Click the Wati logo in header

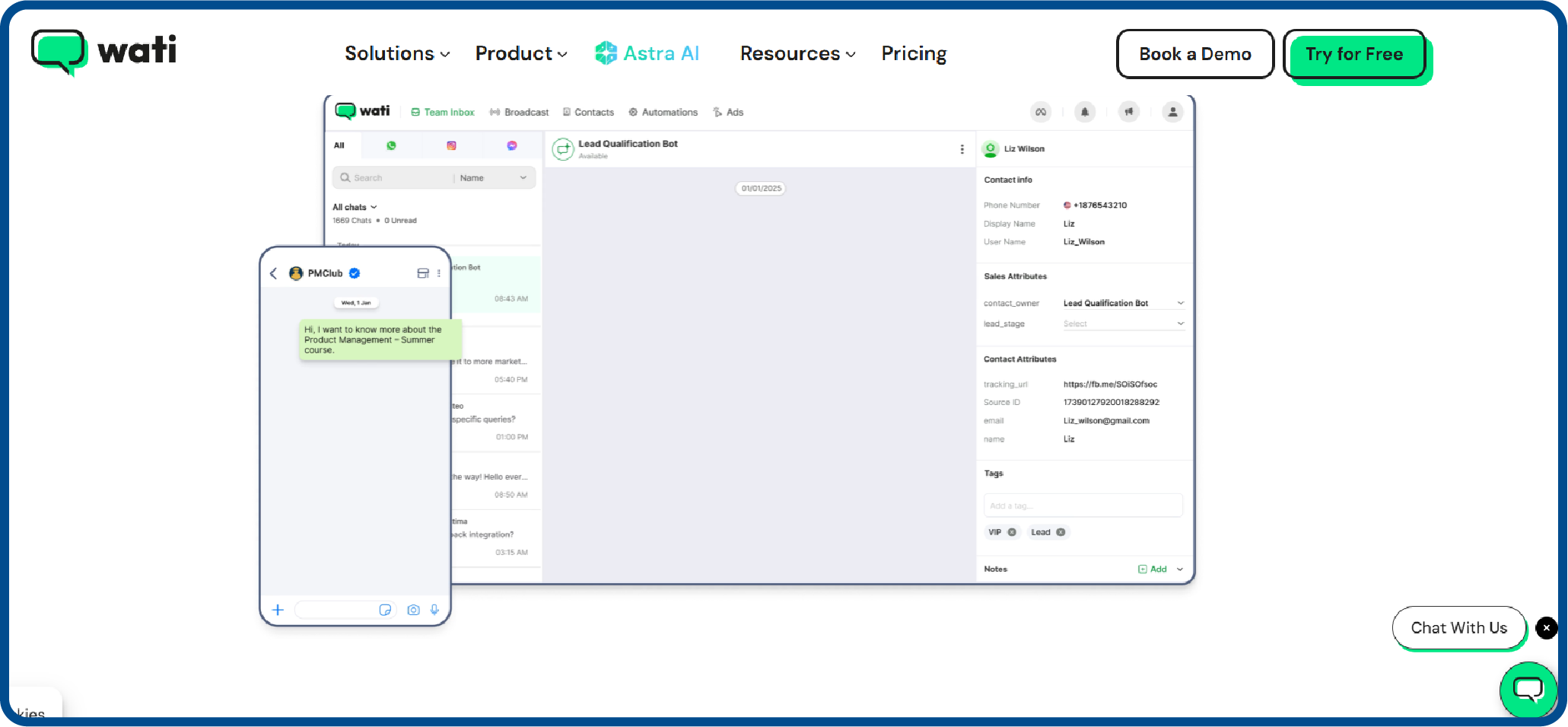pyautogui.click(x=104, y=52)
